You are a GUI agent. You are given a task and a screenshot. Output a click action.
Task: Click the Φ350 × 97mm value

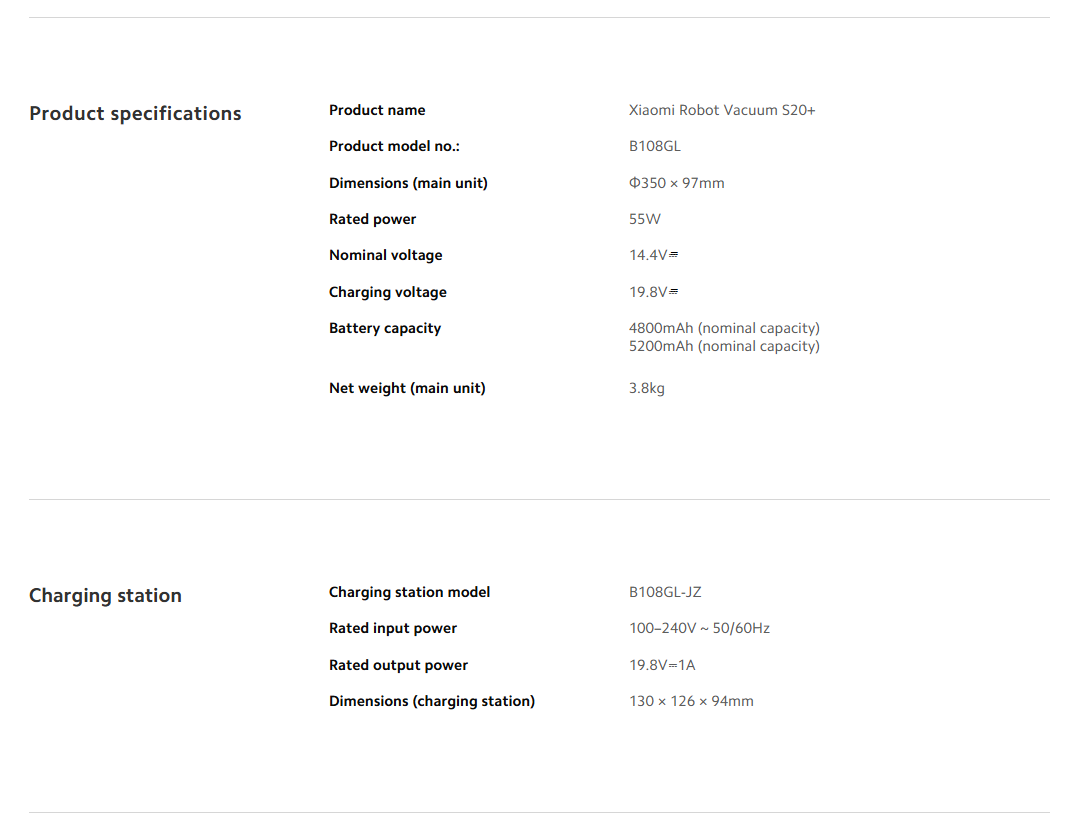[676, 183]
